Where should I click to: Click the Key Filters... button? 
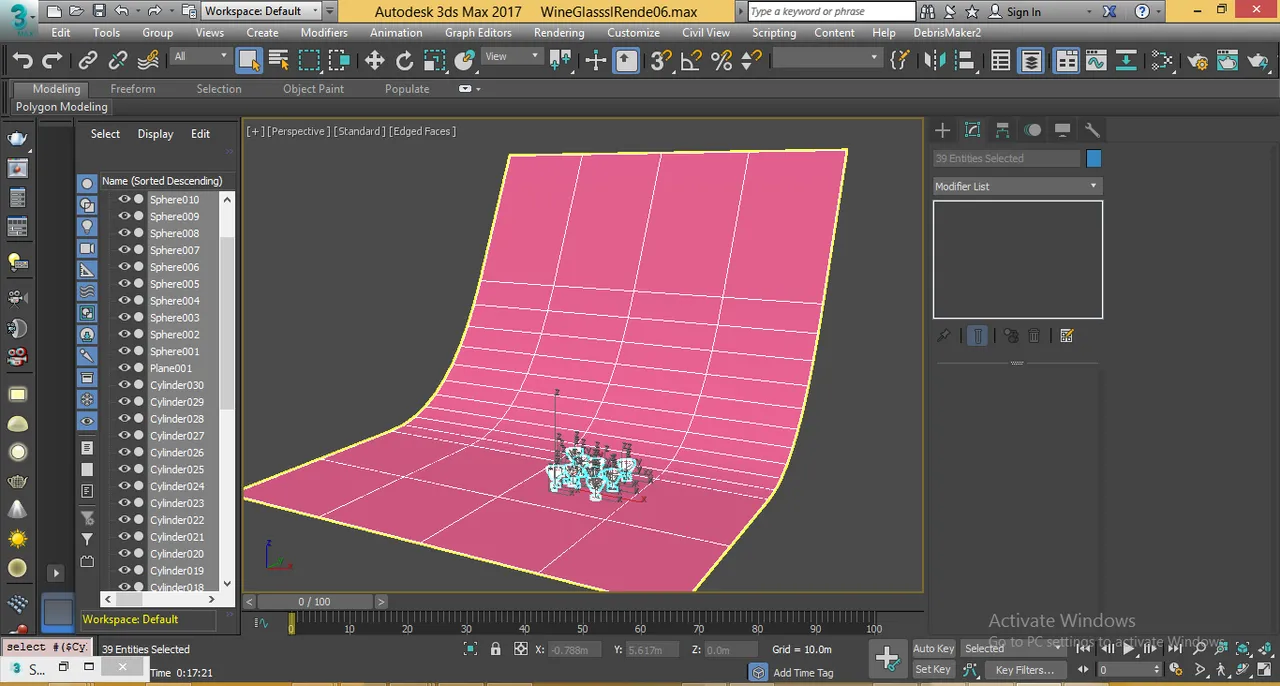point(1025,669)
